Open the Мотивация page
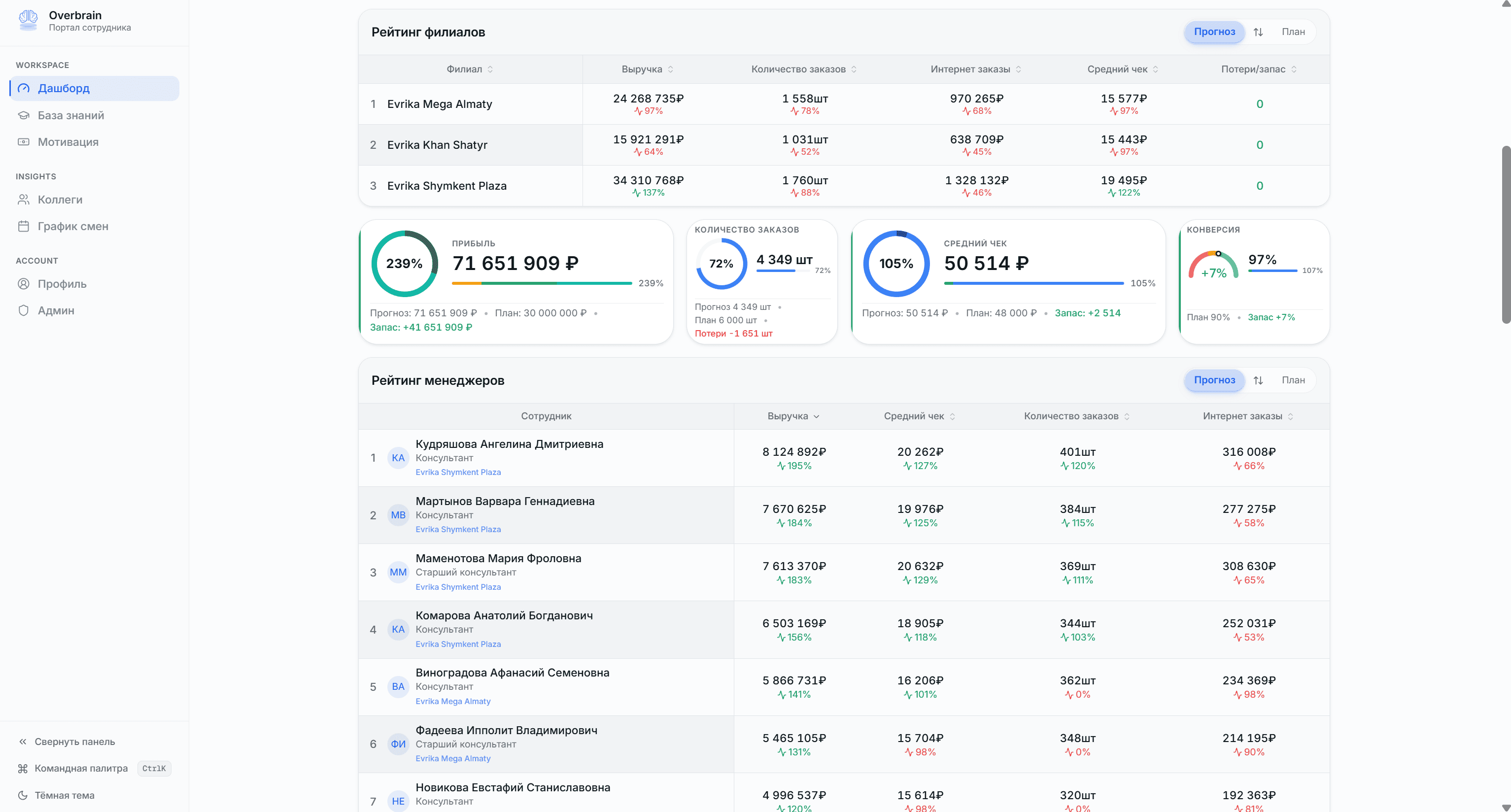The height and width of the screenshot is (812, 1511). pyautogui.click(x=95, y=142)
